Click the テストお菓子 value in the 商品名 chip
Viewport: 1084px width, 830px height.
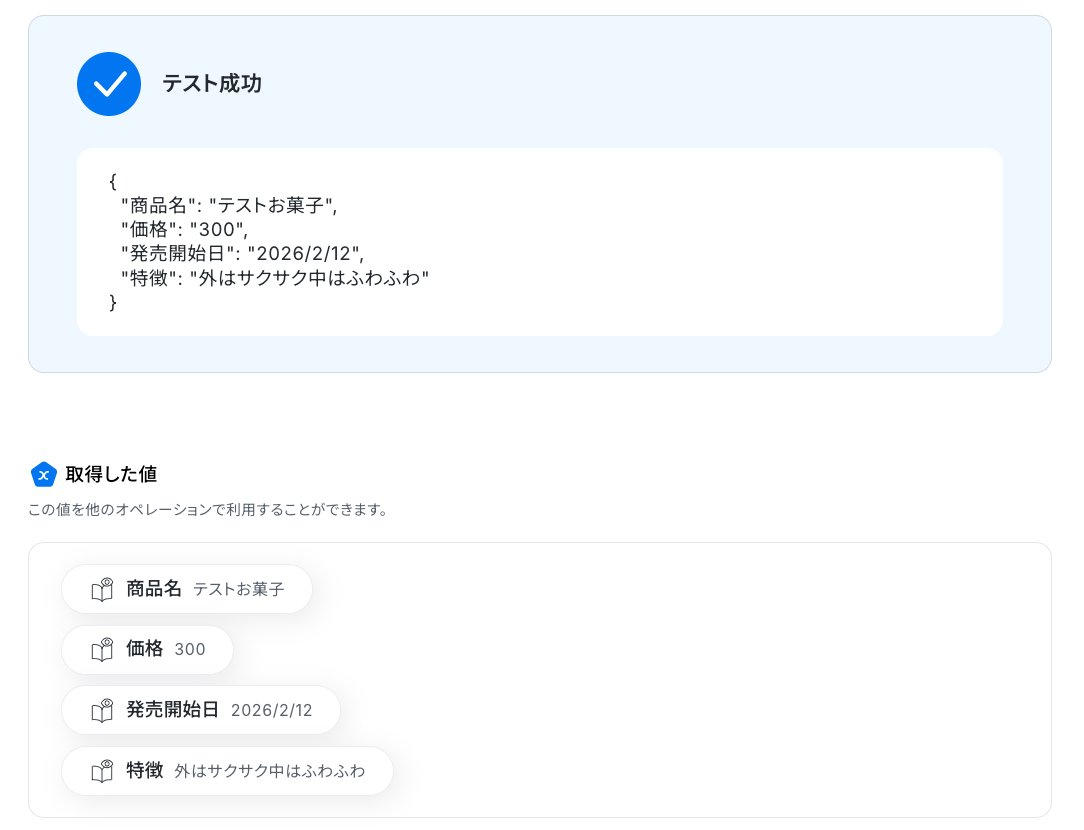click(239, 590)
